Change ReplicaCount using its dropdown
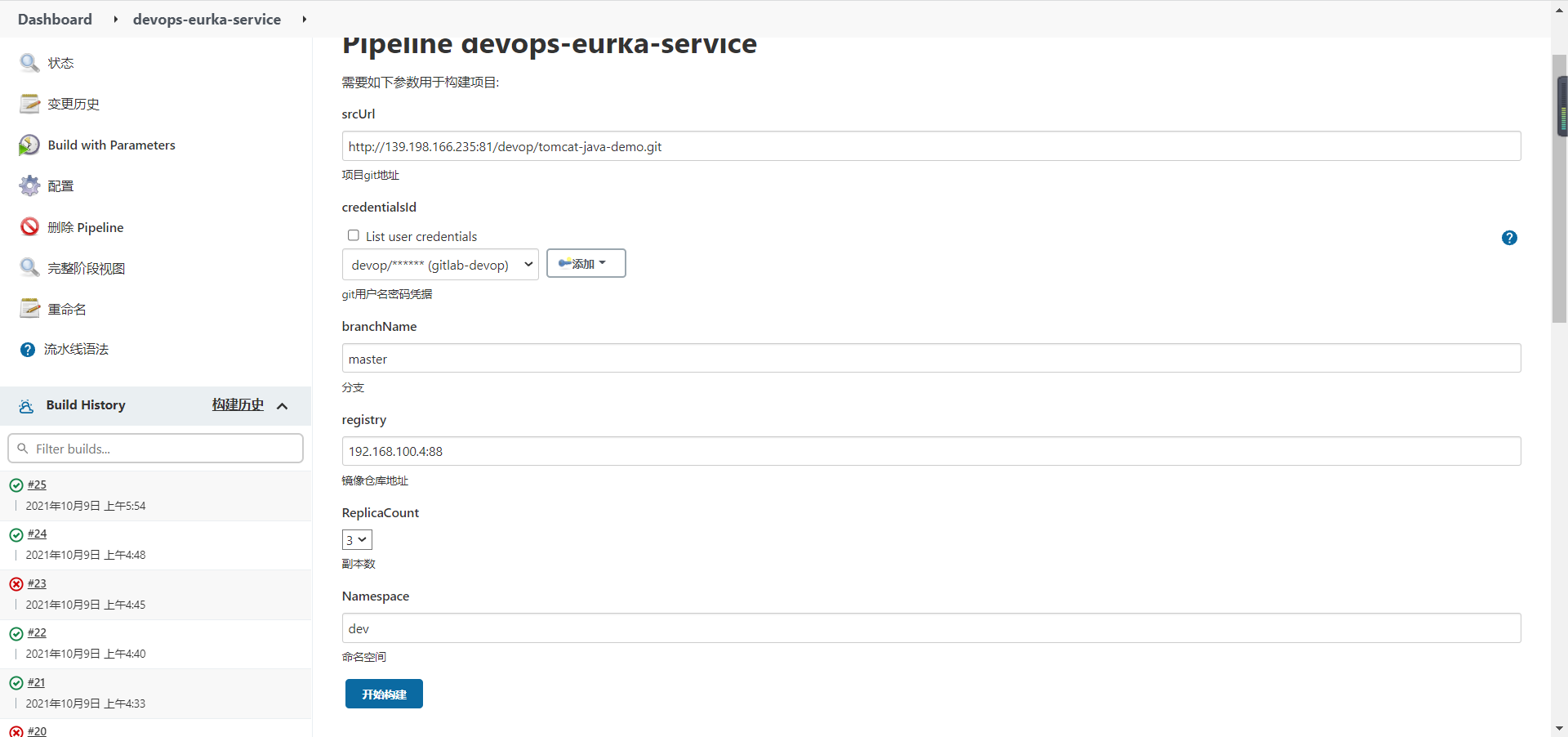This screenshot has height=737, width=1568. click(x=356, y=539)
